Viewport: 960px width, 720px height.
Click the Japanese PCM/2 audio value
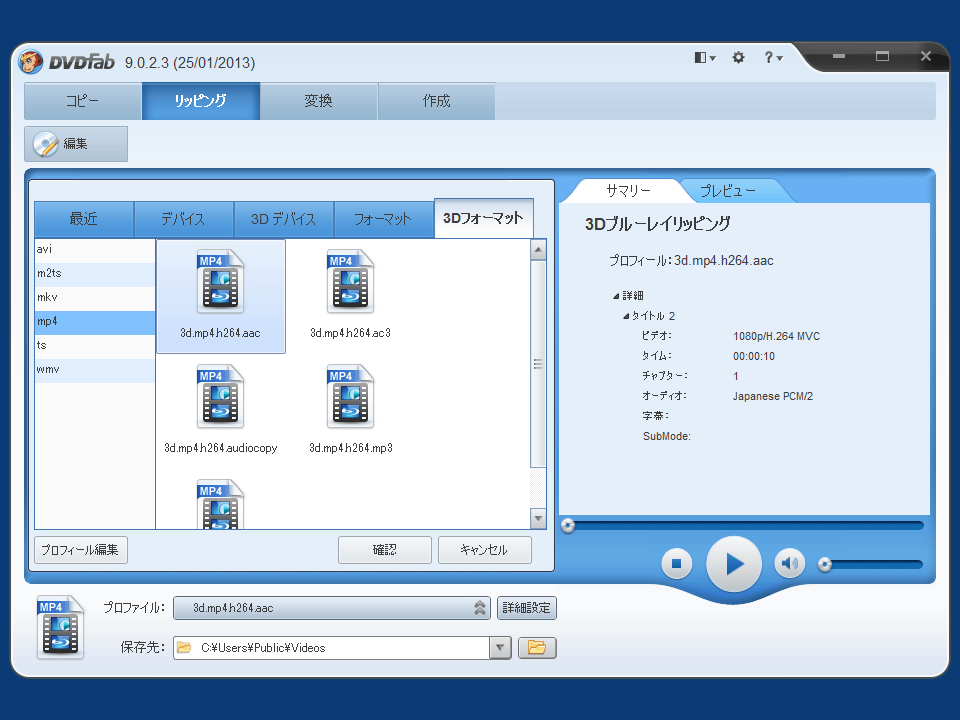[x=773, y=396]
